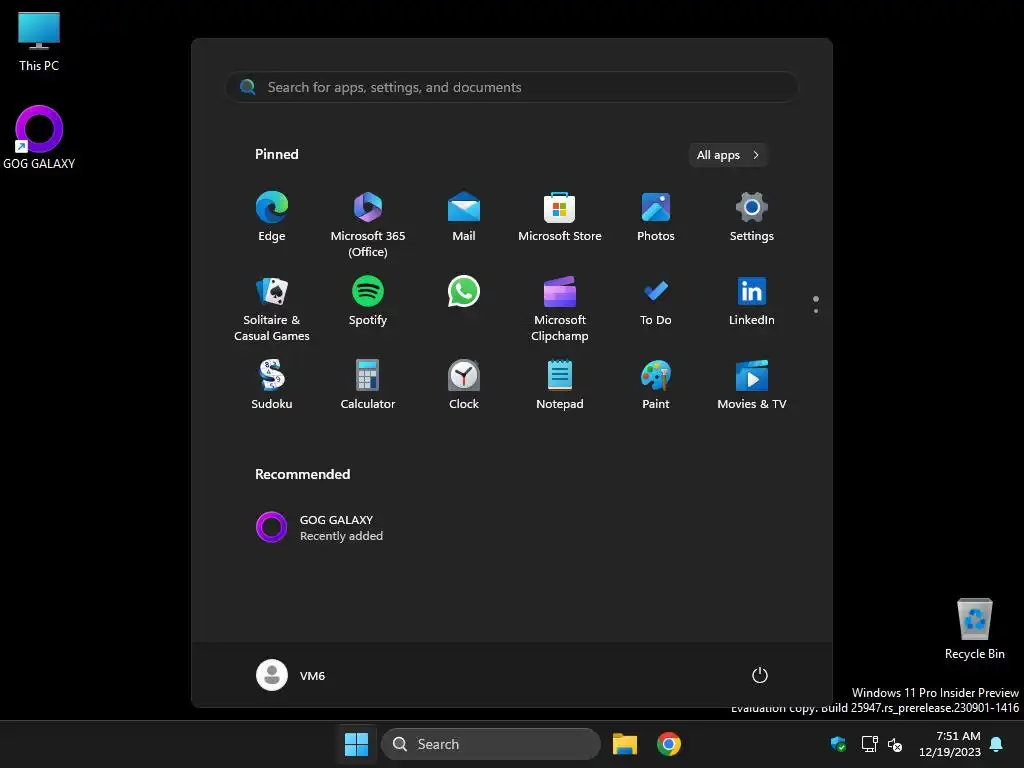Image resolution: width=1024 pixels, height=768 pixels.
Task: Launch the To Do app
Action: click(x=656, y=301)
